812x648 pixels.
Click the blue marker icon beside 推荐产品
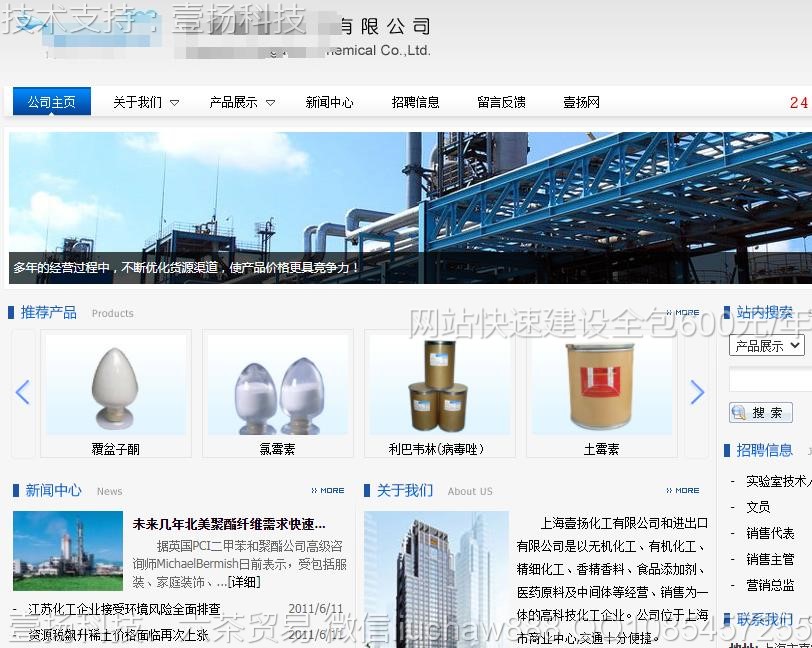coord(12,312)
